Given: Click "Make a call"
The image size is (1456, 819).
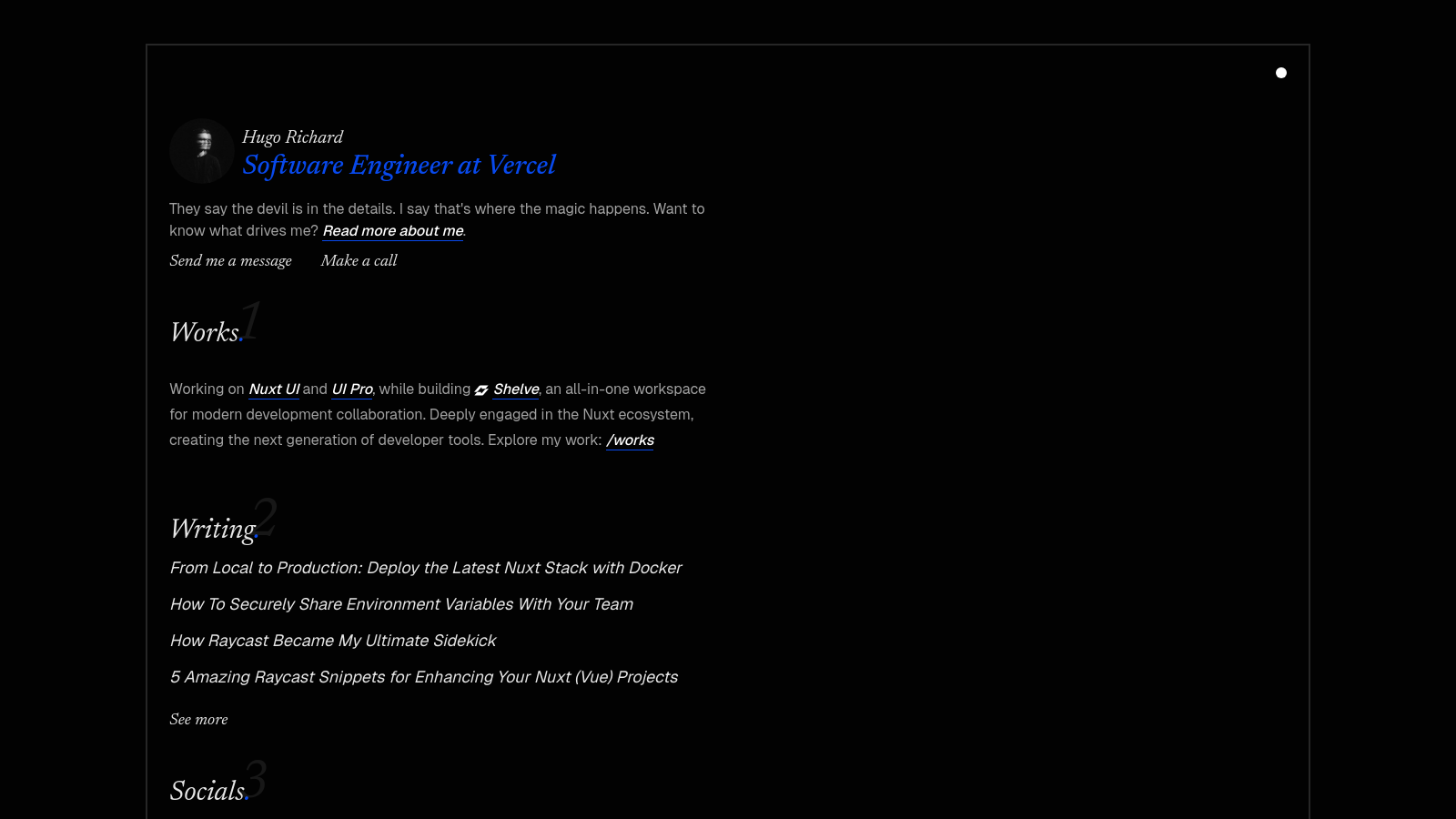Looking at the screenshot, I should click(x=359, y=261).
